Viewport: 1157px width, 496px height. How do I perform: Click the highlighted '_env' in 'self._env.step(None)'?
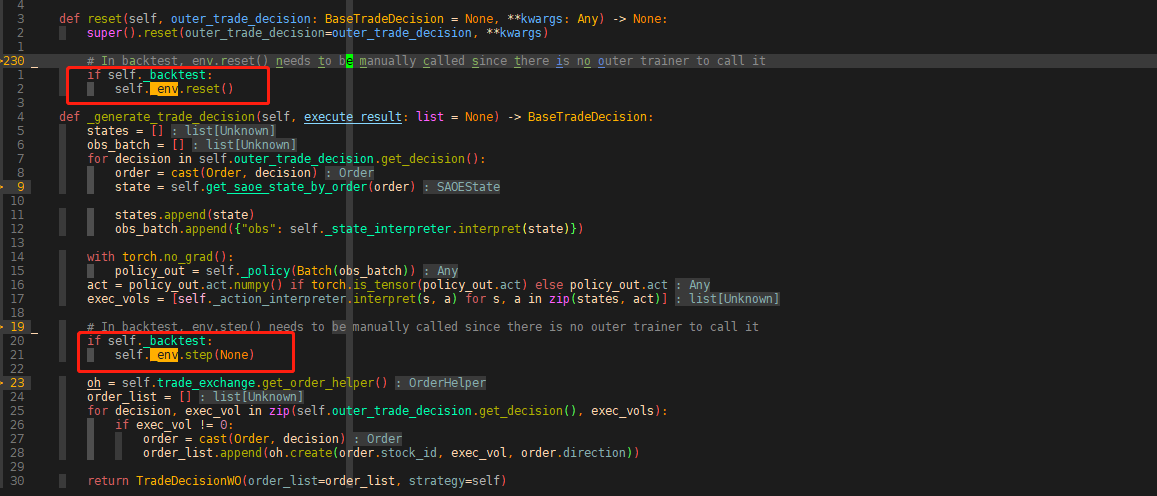coord(164,355)
